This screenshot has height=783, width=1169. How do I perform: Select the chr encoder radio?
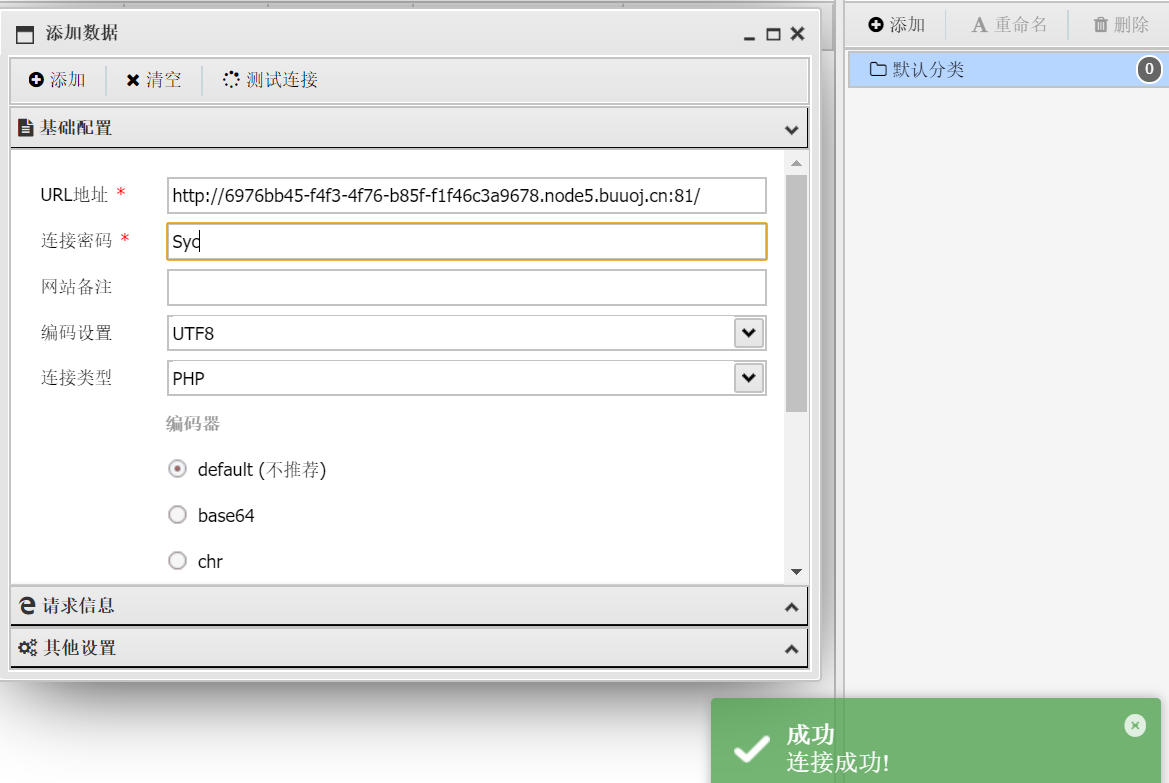tap(177, 561)
